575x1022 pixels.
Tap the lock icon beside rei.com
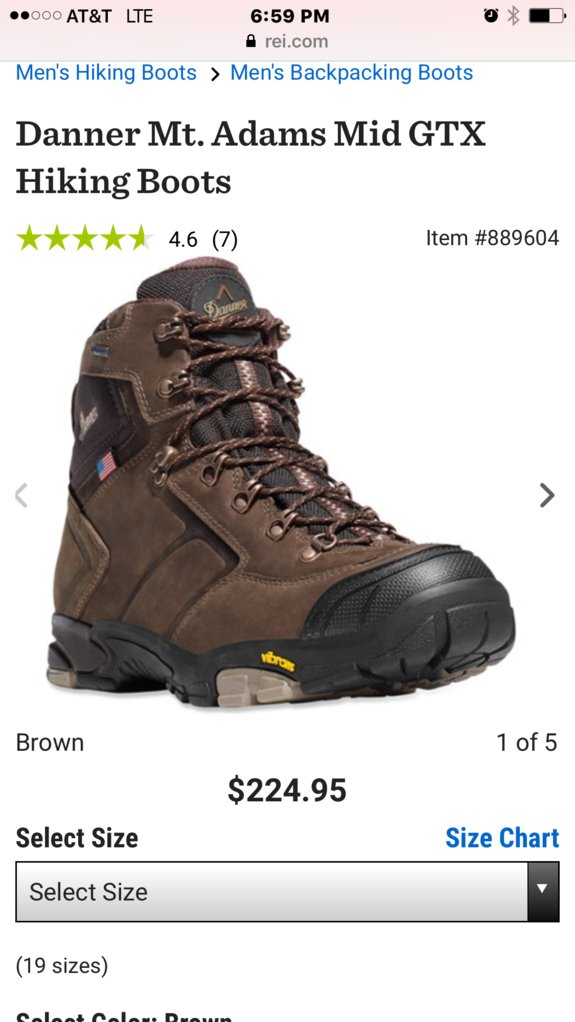(x=251, y=41)
